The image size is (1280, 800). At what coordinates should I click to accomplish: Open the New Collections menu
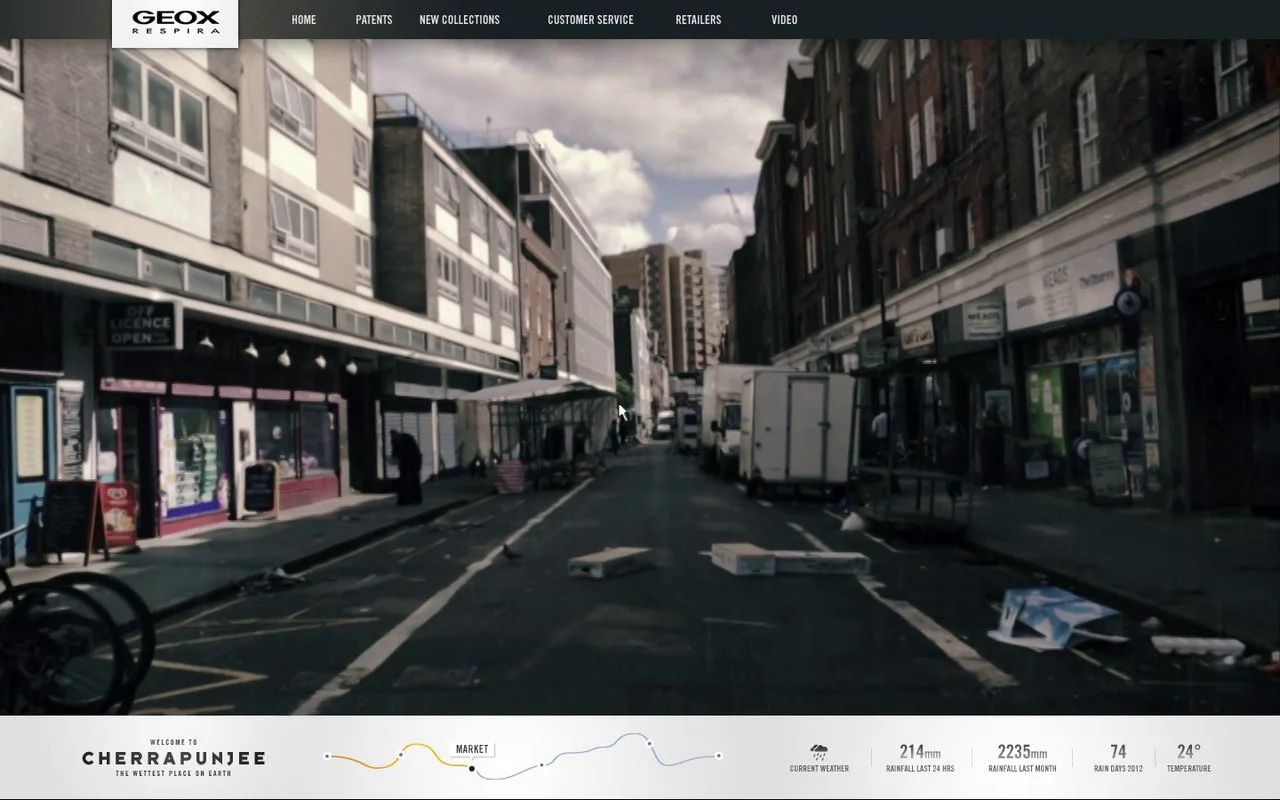459,20
